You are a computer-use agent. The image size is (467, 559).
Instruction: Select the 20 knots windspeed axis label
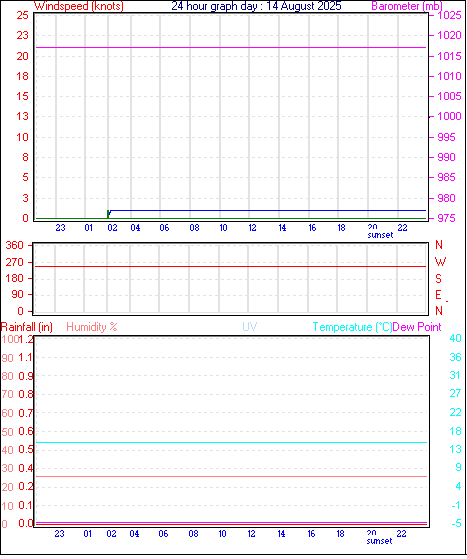[x=22, y=56]
